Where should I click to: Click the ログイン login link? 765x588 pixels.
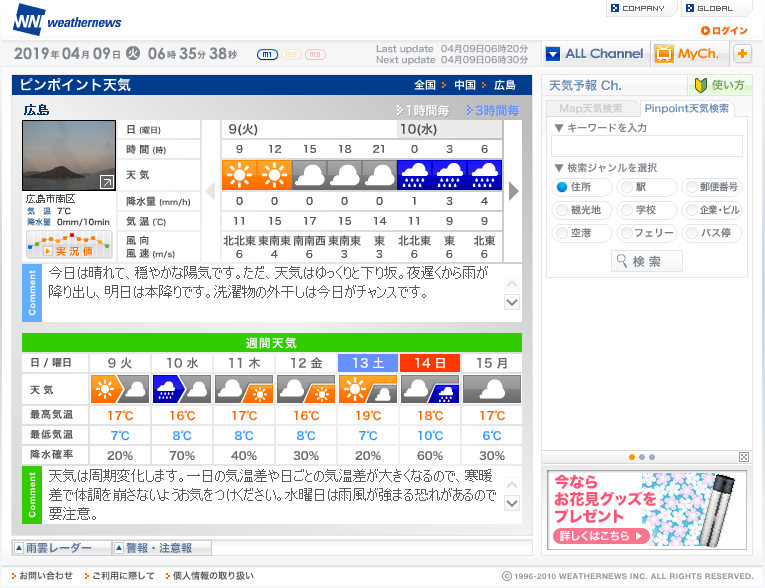pos(724,31)
